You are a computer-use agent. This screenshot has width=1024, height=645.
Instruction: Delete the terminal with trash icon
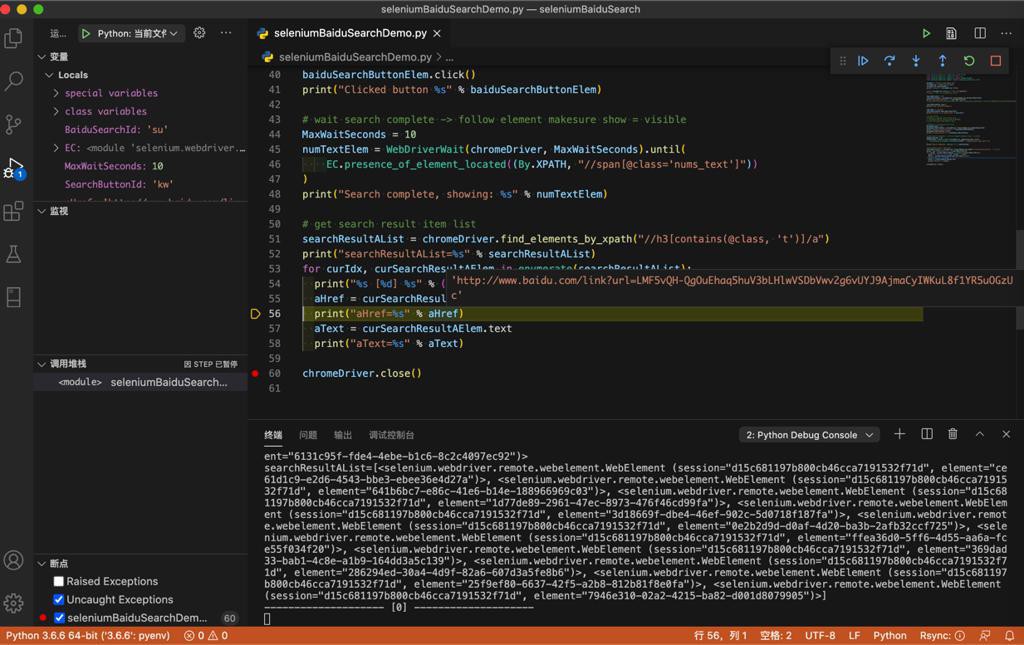953,434
